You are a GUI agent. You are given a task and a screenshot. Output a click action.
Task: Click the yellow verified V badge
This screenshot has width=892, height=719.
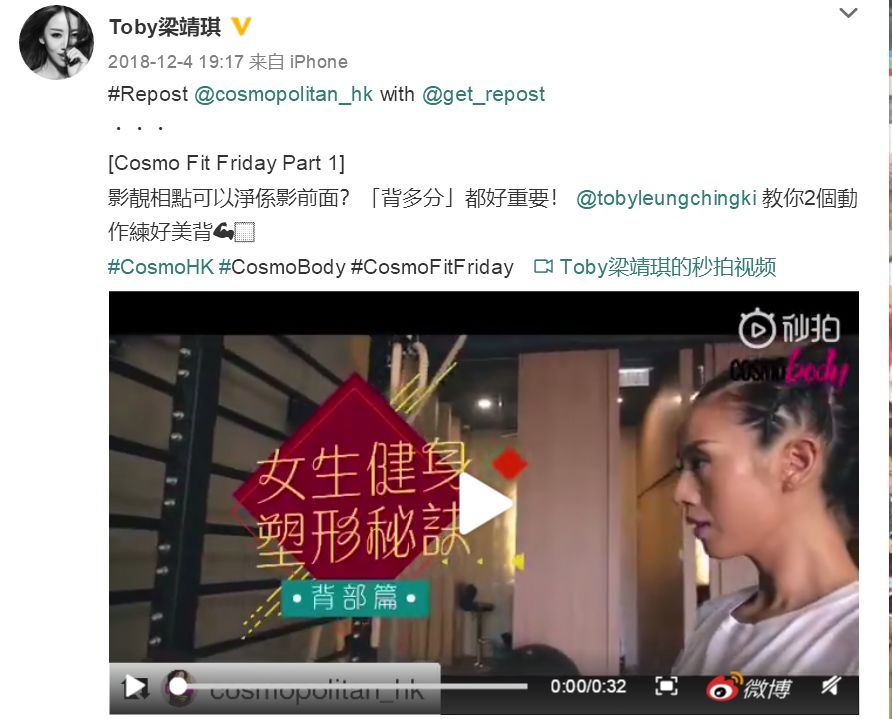click(x=241, y=26)
